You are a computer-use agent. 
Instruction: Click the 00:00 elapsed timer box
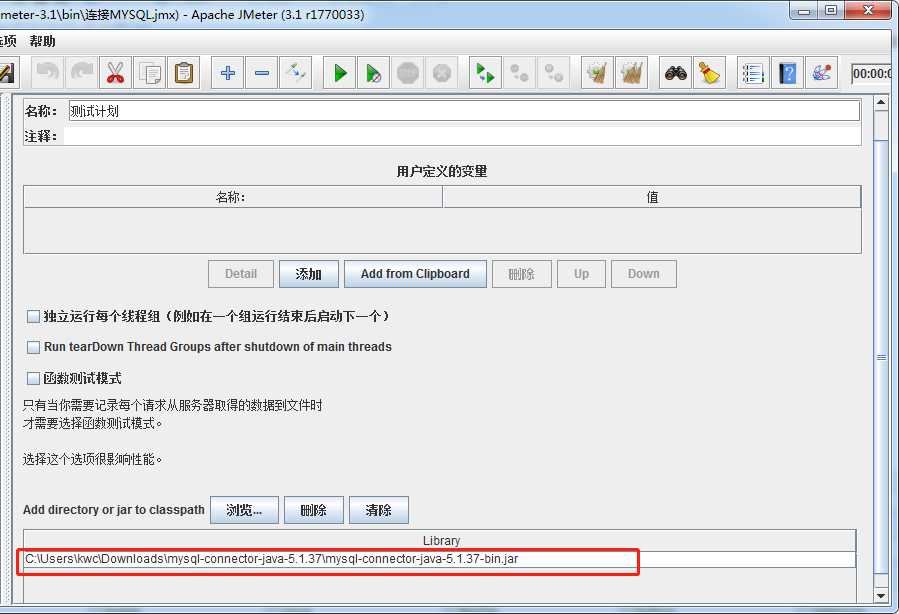(871, 73)
